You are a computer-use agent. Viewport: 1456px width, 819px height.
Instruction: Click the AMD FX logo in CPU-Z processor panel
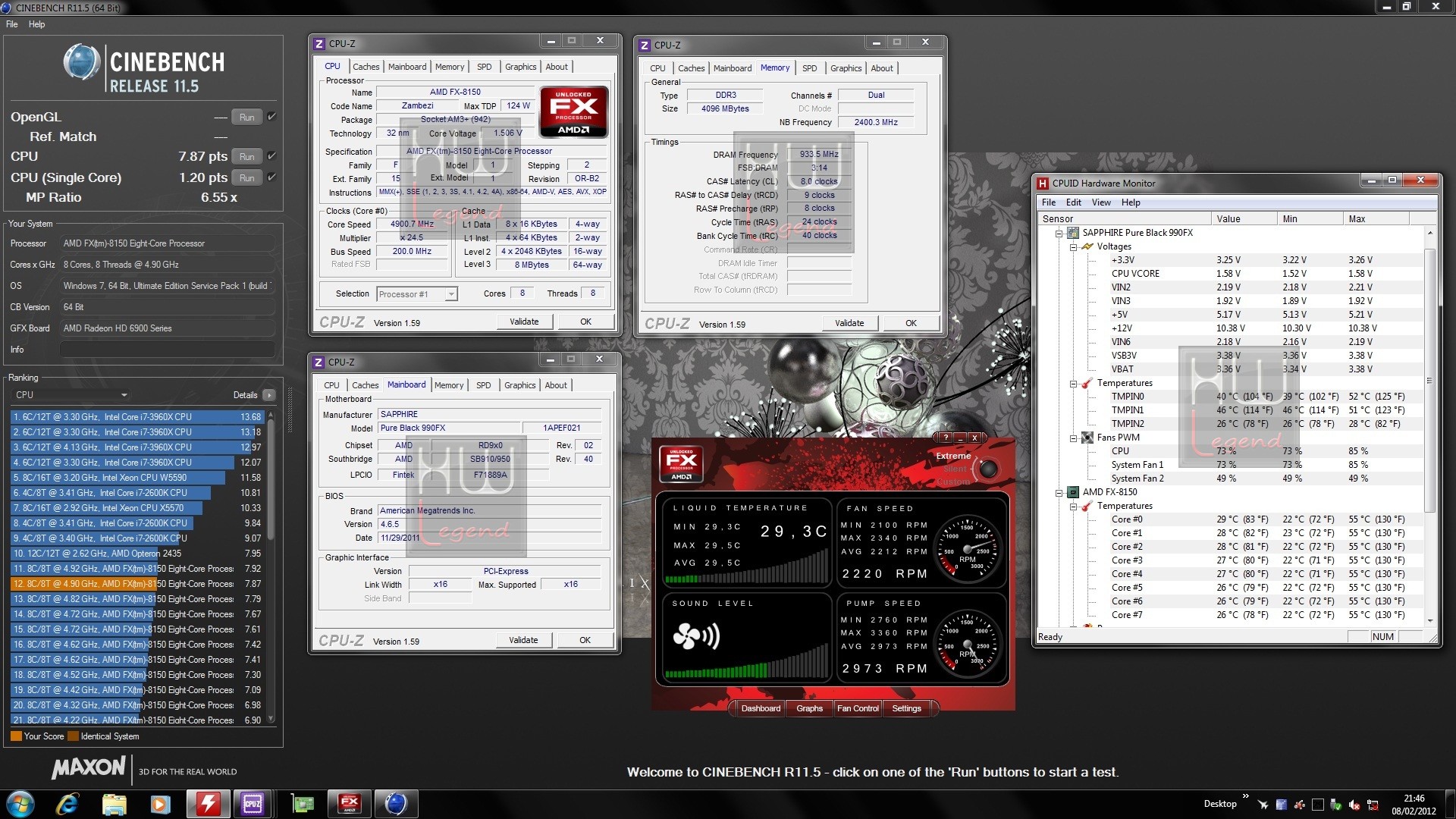(x=573, y=112)
